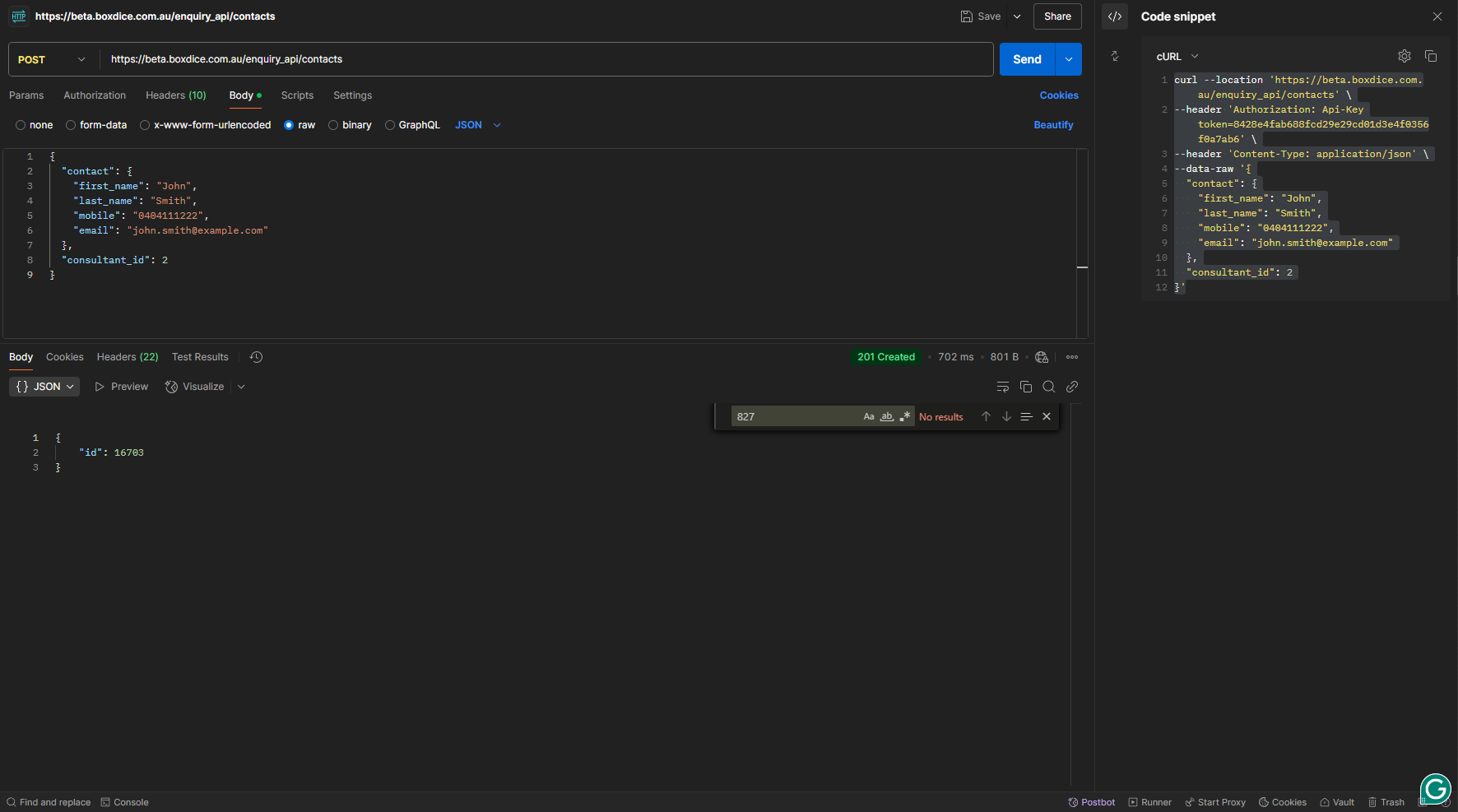This screenshot has width=1458, height=812.
Task: Open code snippet settings gear
Action: (1405, 56)
